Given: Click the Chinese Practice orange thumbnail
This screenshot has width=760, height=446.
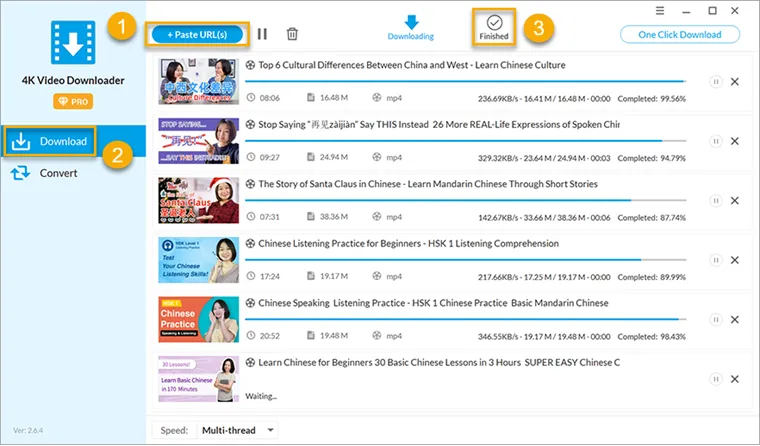Looking at the screenshot, I should pos(199,319).
